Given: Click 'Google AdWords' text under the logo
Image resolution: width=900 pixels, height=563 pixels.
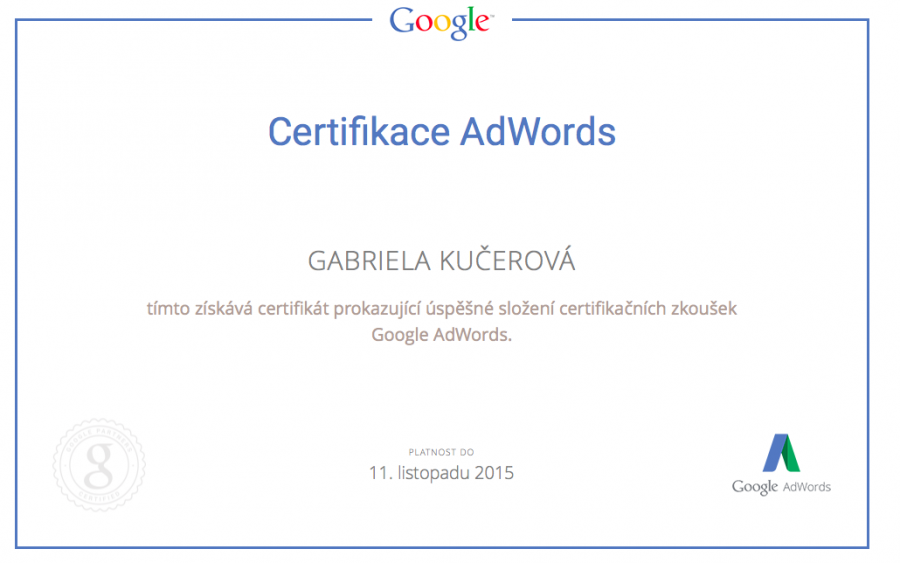Looking at the screenshot, I should tap(781, 487).
